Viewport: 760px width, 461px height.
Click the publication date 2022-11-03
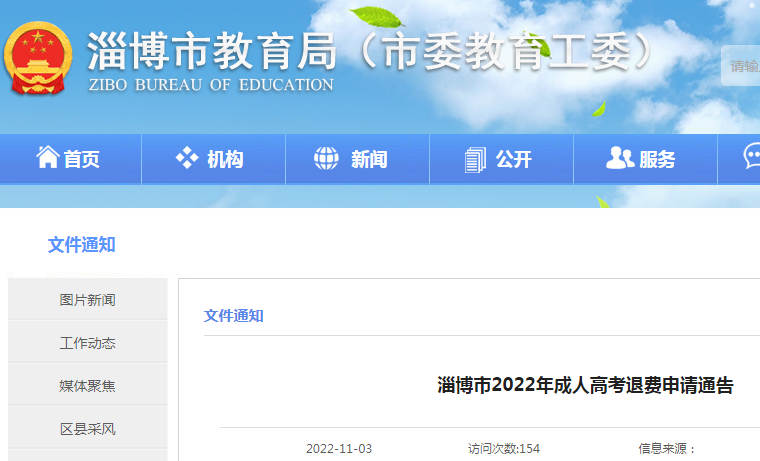pyautogui.click(x=339, y=449)
